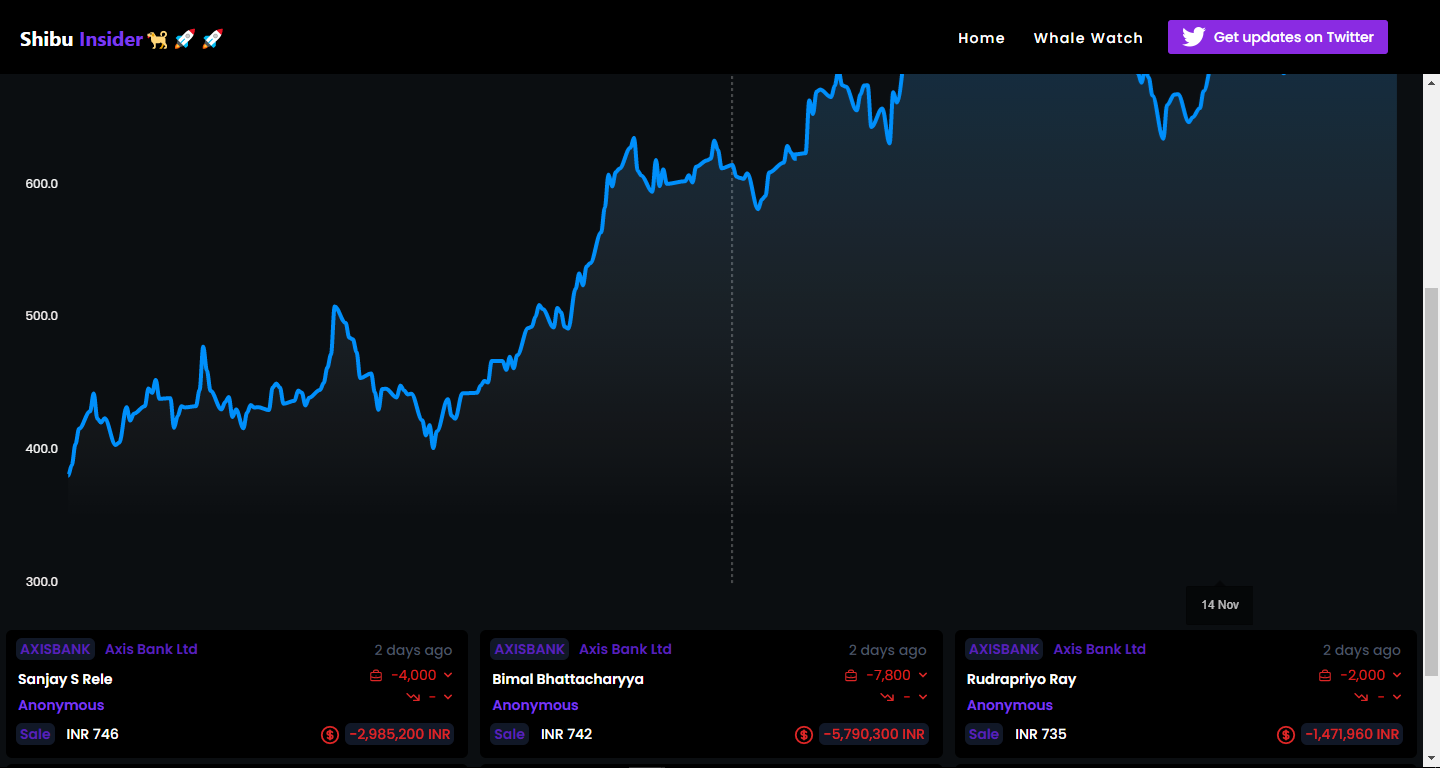Viewport: 1440px width, 768px height.
Task: Click 2 days ago in Bimal Bhattacharyya card
Action: 888,650
